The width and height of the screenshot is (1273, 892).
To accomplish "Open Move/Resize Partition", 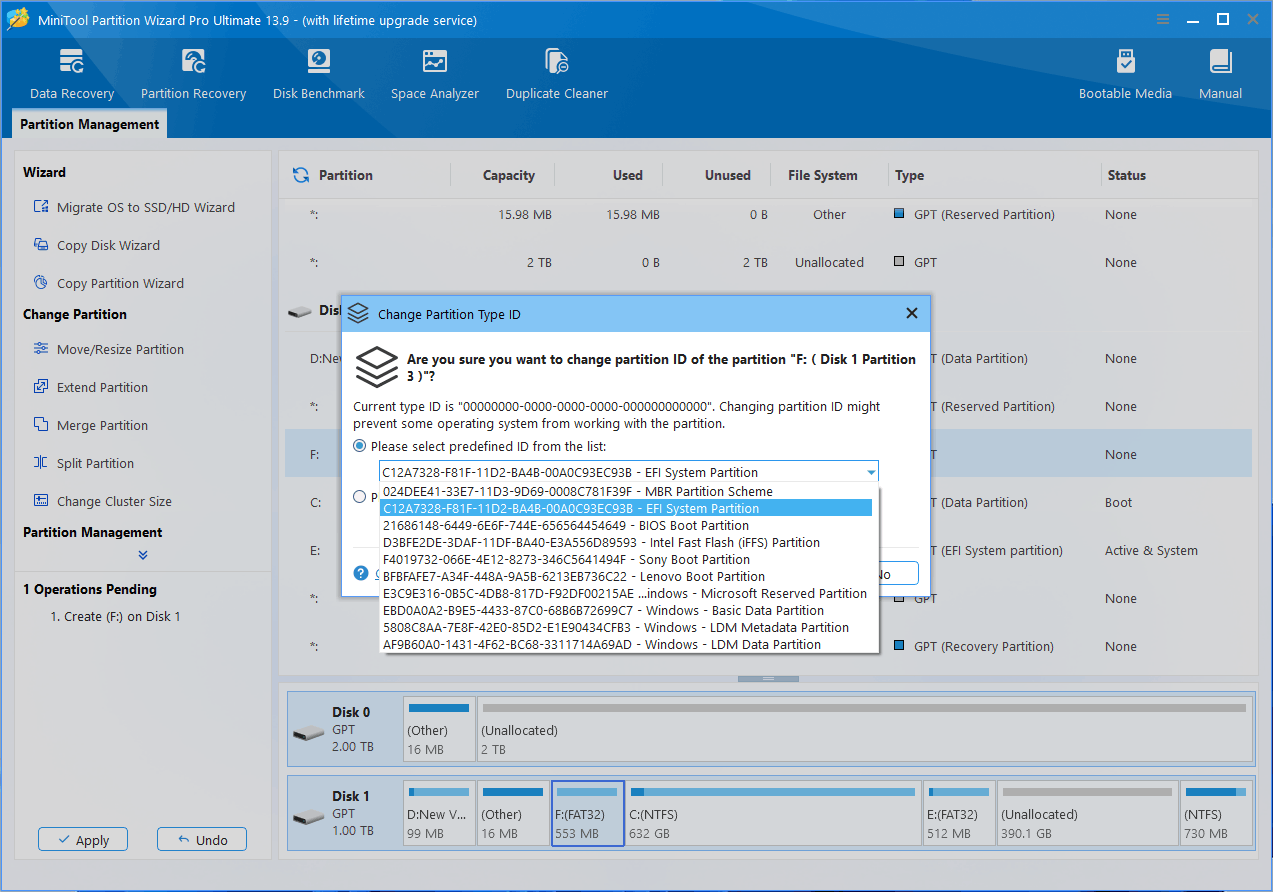I will click(120, 349).
